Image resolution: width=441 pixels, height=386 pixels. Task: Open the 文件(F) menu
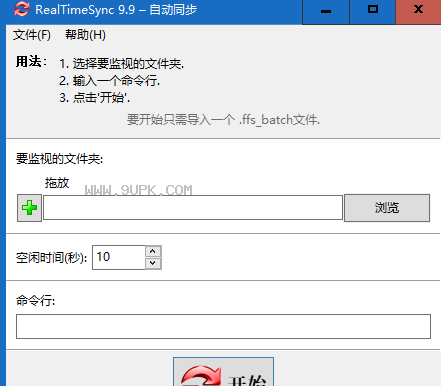coord(32,35)
